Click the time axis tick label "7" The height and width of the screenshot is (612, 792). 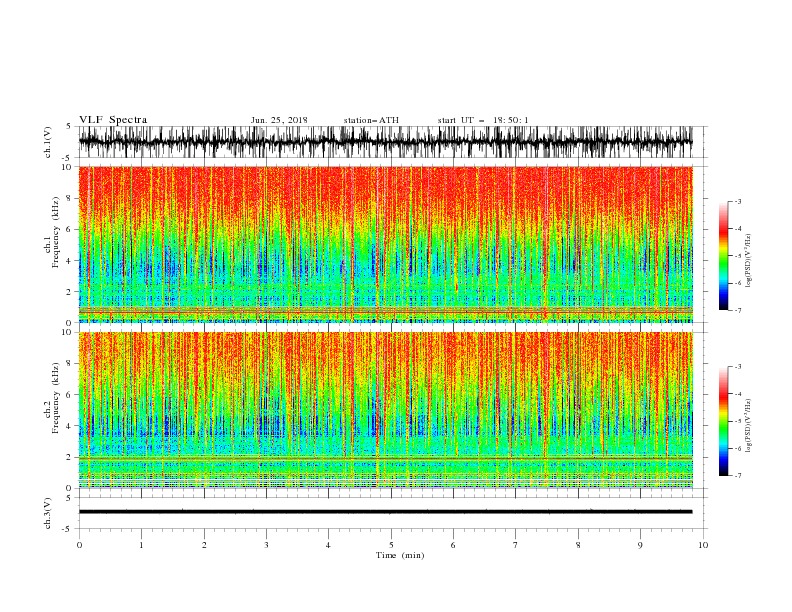516,546
